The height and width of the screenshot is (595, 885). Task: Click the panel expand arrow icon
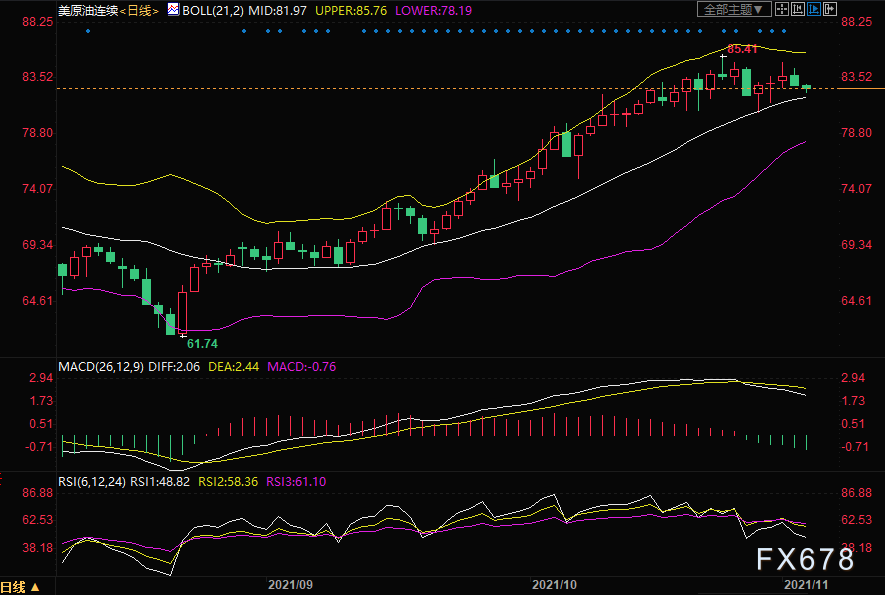tap(830, 9)
